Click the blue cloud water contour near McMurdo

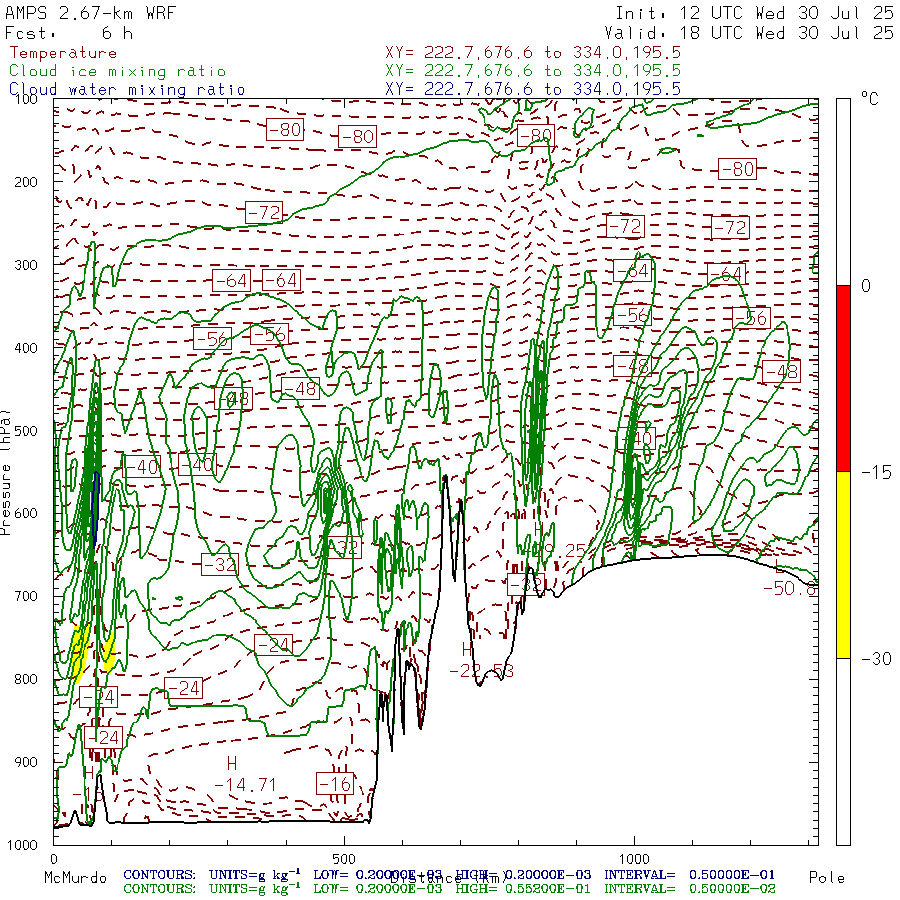pos(96,509)
